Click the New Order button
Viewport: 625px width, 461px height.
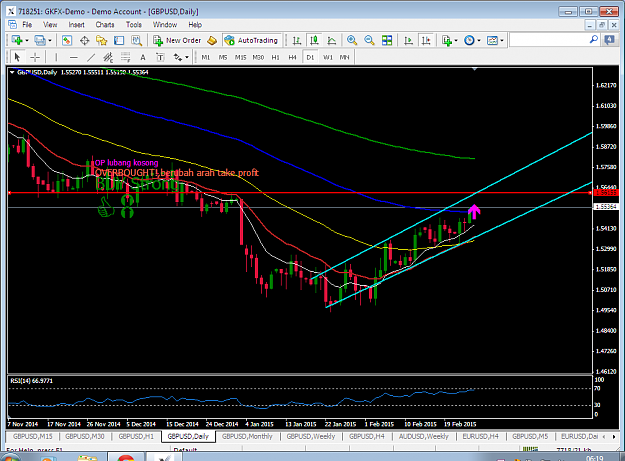178,40
